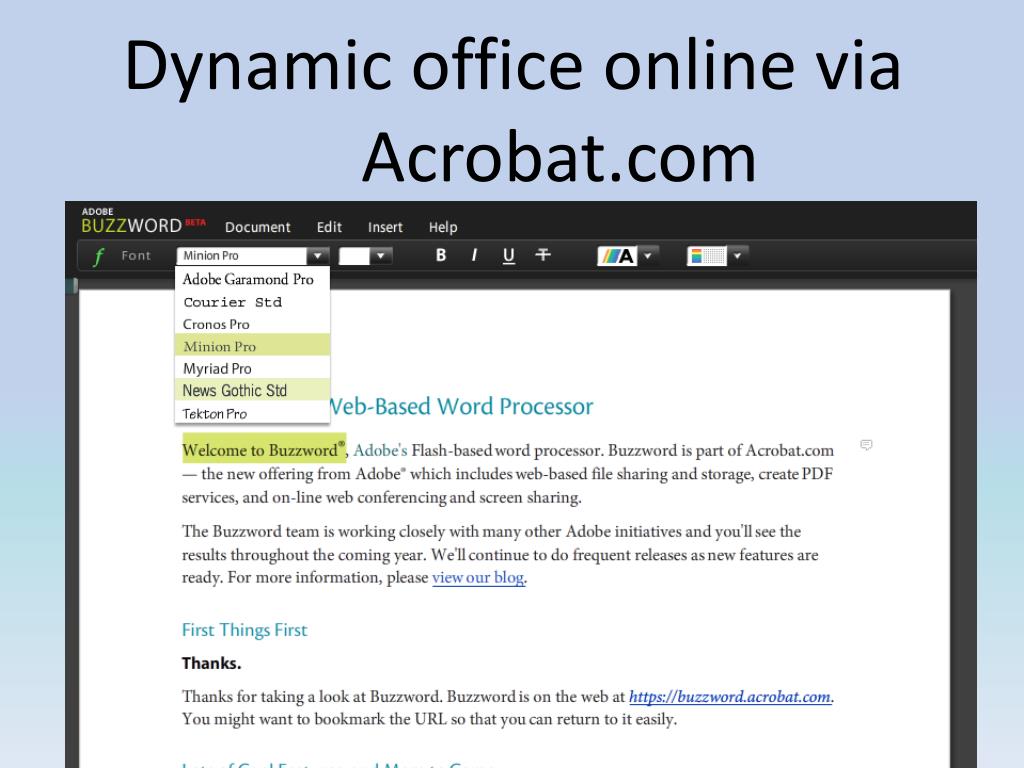Follow the view our blog link
The width and height of the screenshot is (1024, 768).
point(479,578)
